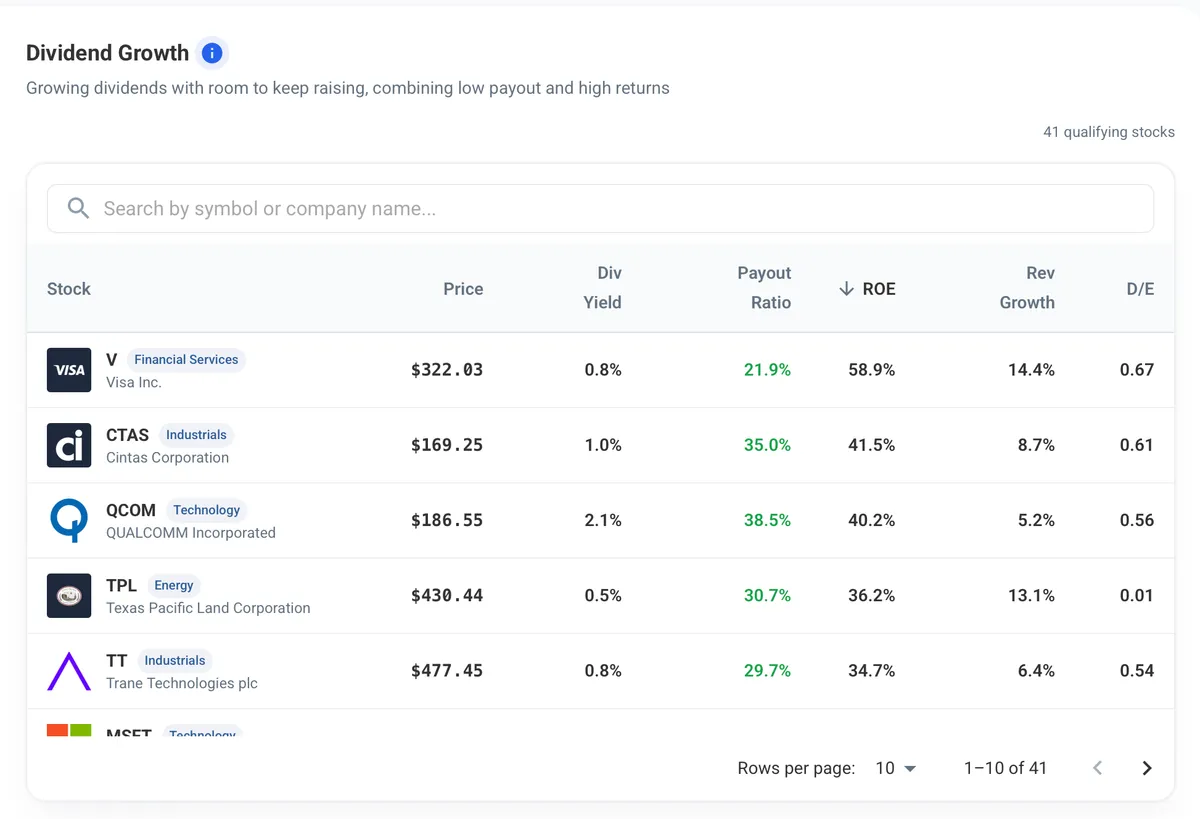1200x819 pixels.
Task: Sort by Div Yield column
Action: (x=602, y=288)
